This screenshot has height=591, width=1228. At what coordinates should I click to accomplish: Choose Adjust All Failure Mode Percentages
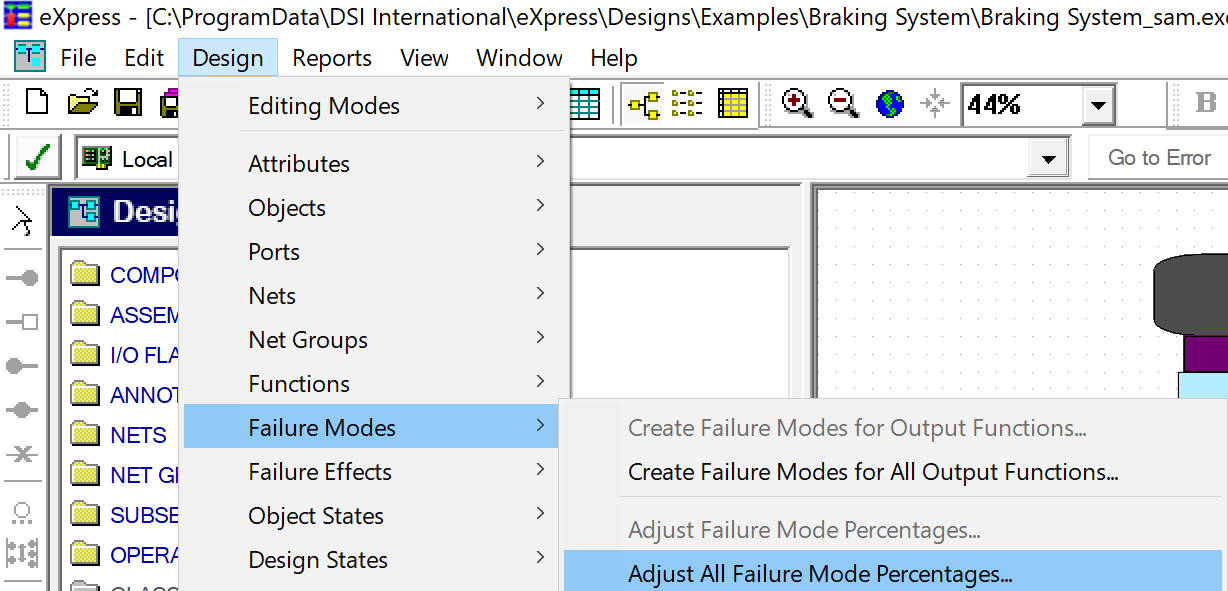coord(893,573)
